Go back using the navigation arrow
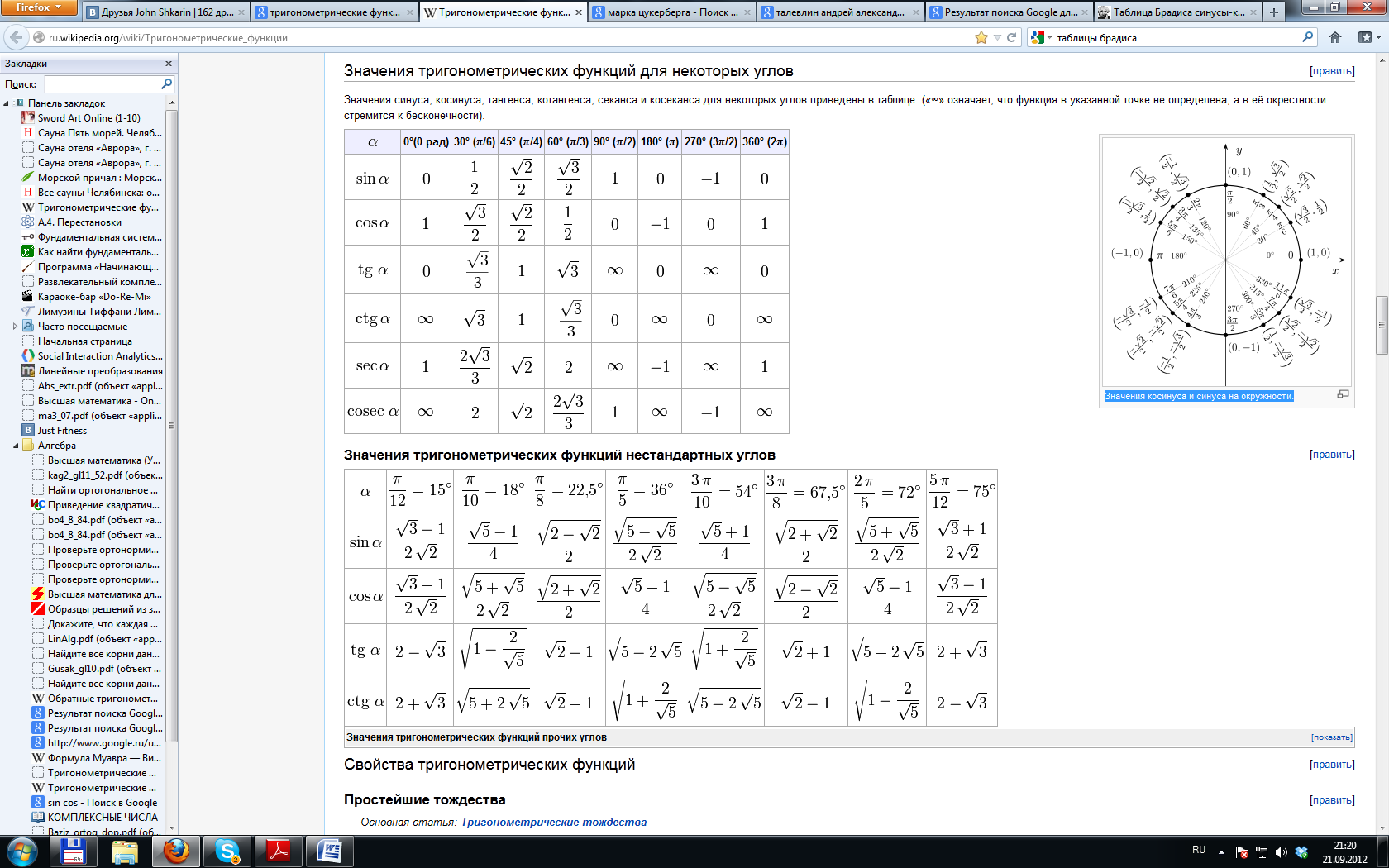1389x868 pixels. tap(16, 37)
